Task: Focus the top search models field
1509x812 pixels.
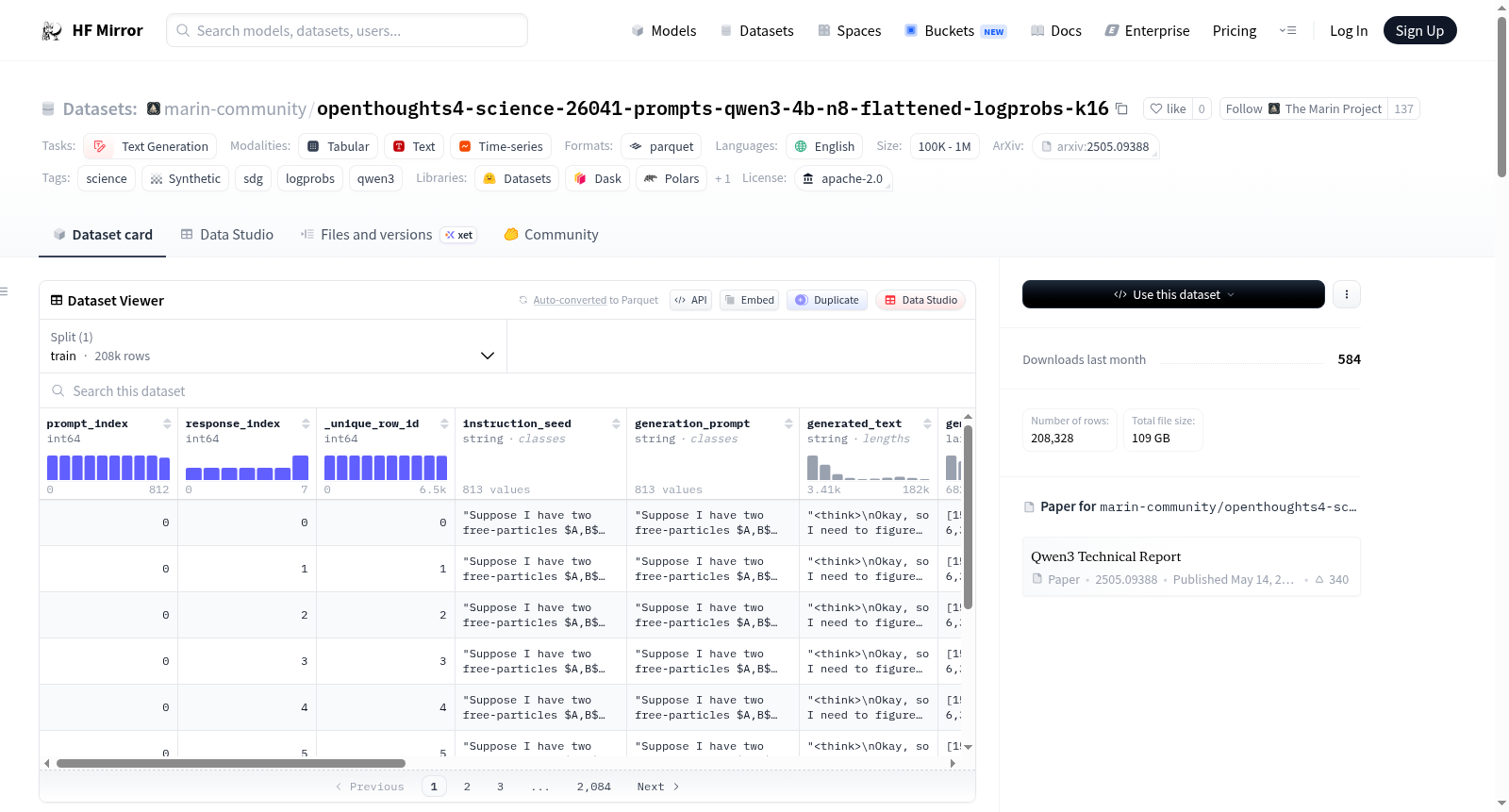Action: click(x=347, y=30)
